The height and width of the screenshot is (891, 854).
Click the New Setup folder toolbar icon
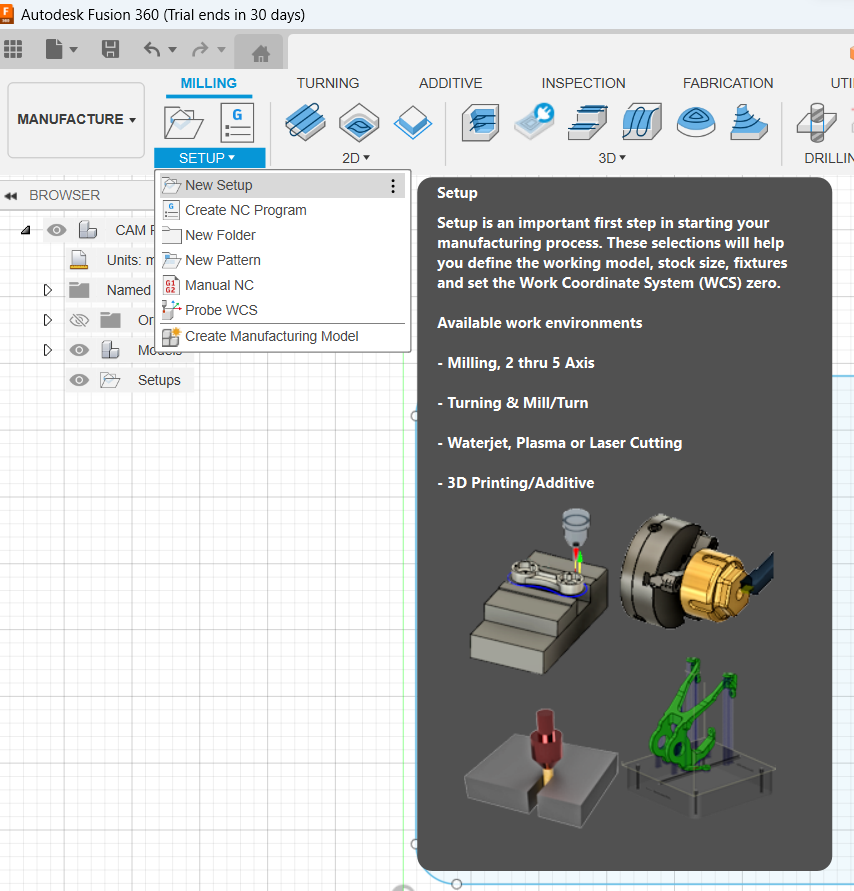[183, 122]
